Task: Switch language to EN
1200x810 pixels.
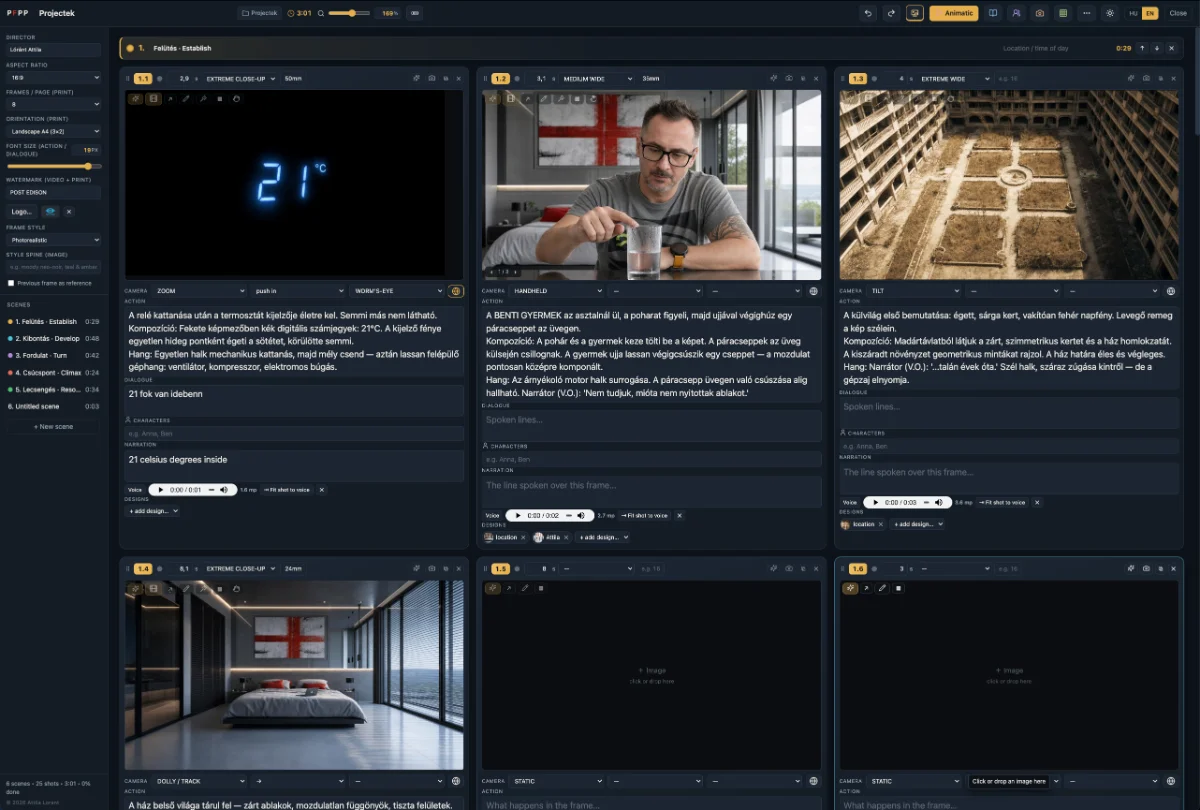Action: (x=1150, y=13)
